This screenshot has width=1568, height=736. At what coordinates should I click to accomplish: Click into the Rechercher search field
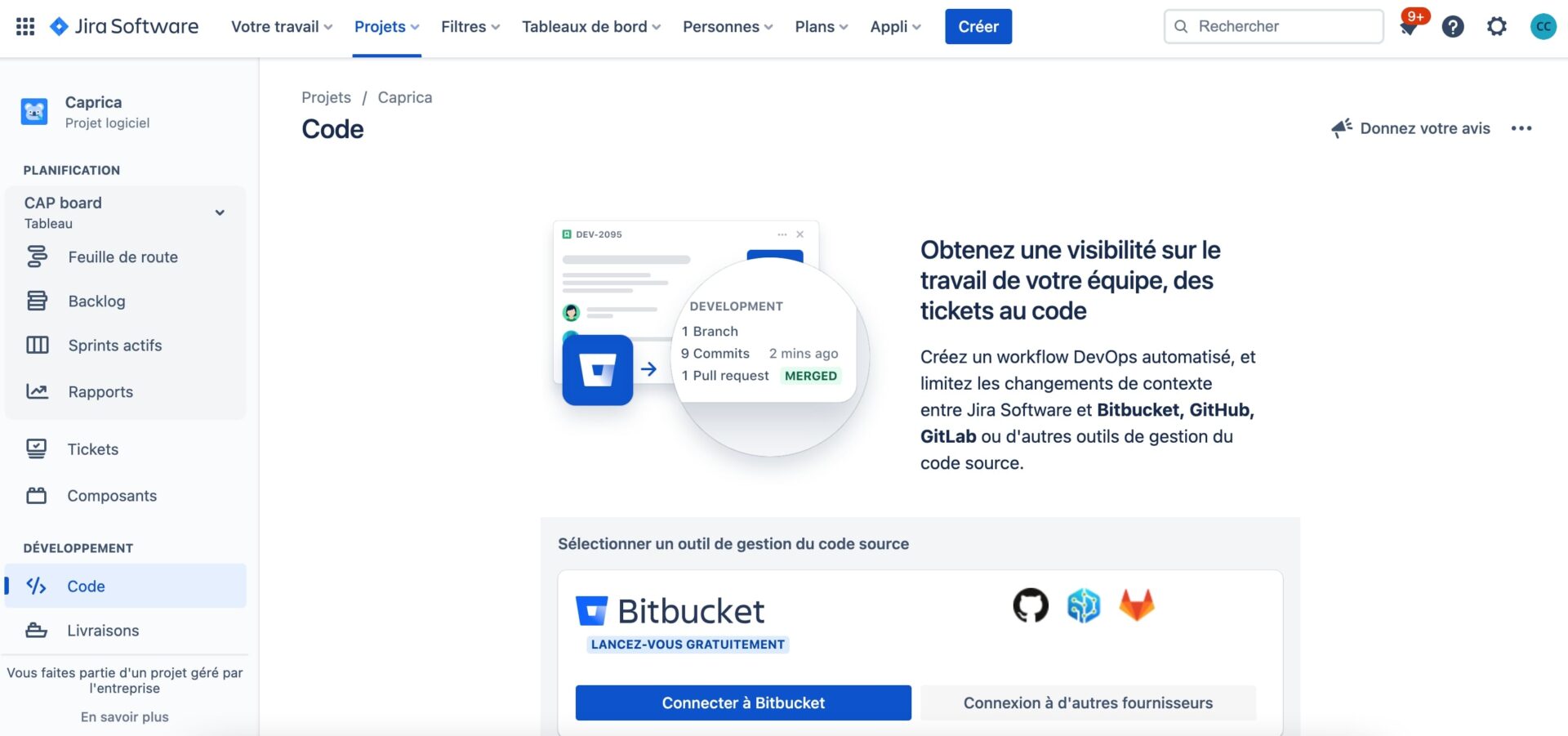1274,26
